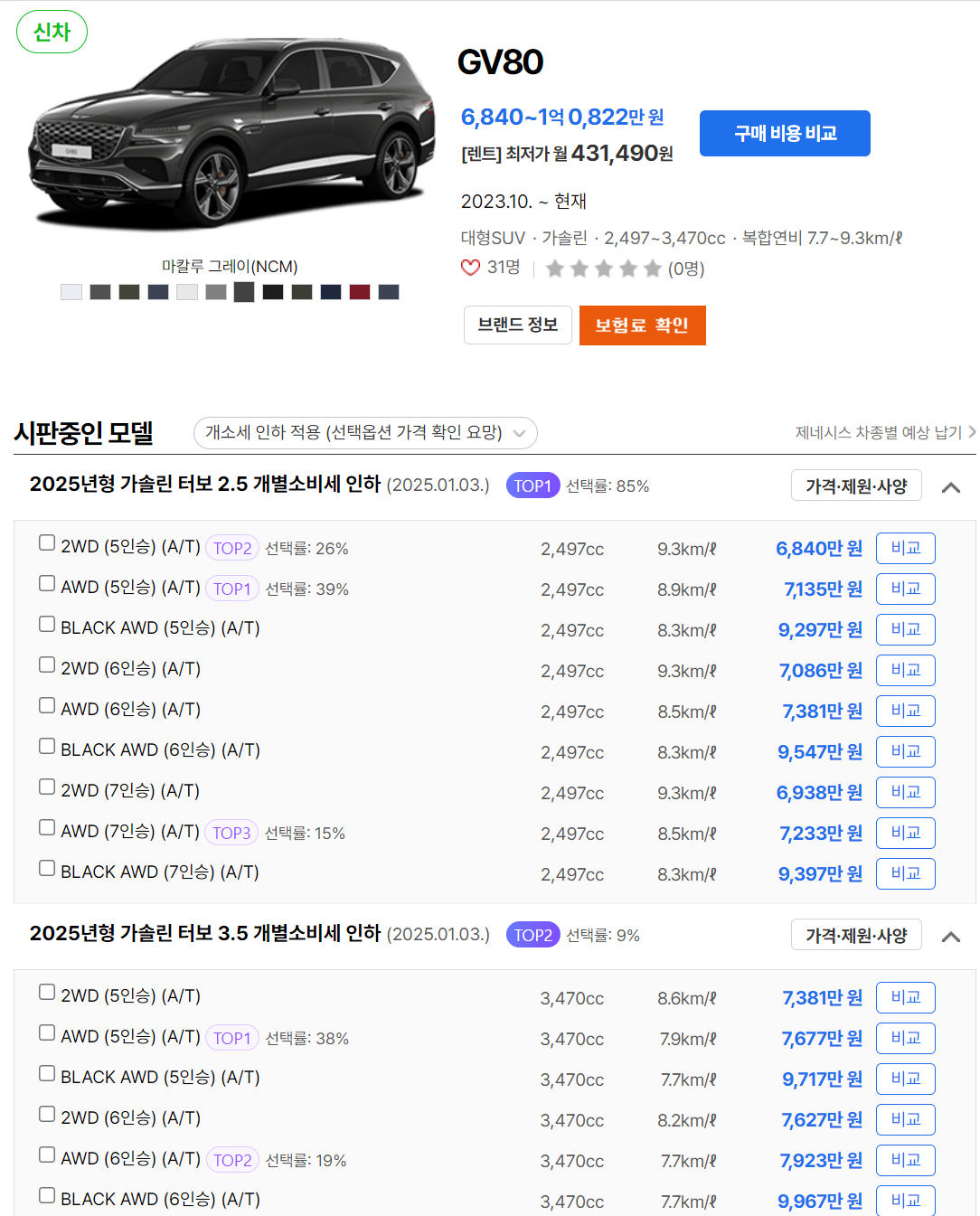Click the TOP1 badge of 2.5 터보 trim

tap(532, 485)
